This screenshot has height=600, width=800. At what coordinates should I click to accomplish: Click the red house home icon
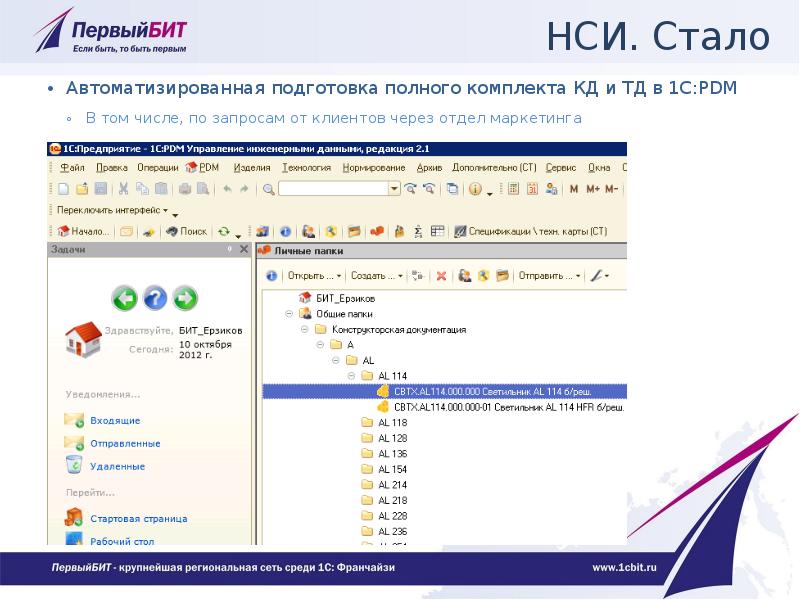pyautogui.click(x=82, y=340)
